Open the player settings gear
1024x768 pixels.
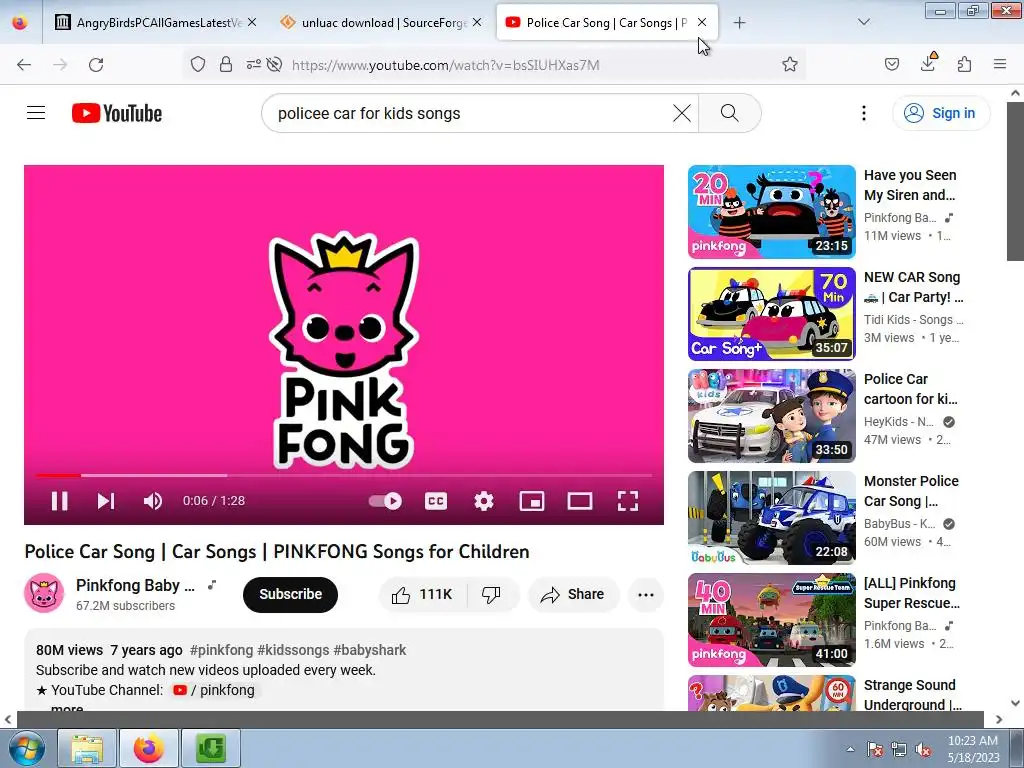click(484, 501)
